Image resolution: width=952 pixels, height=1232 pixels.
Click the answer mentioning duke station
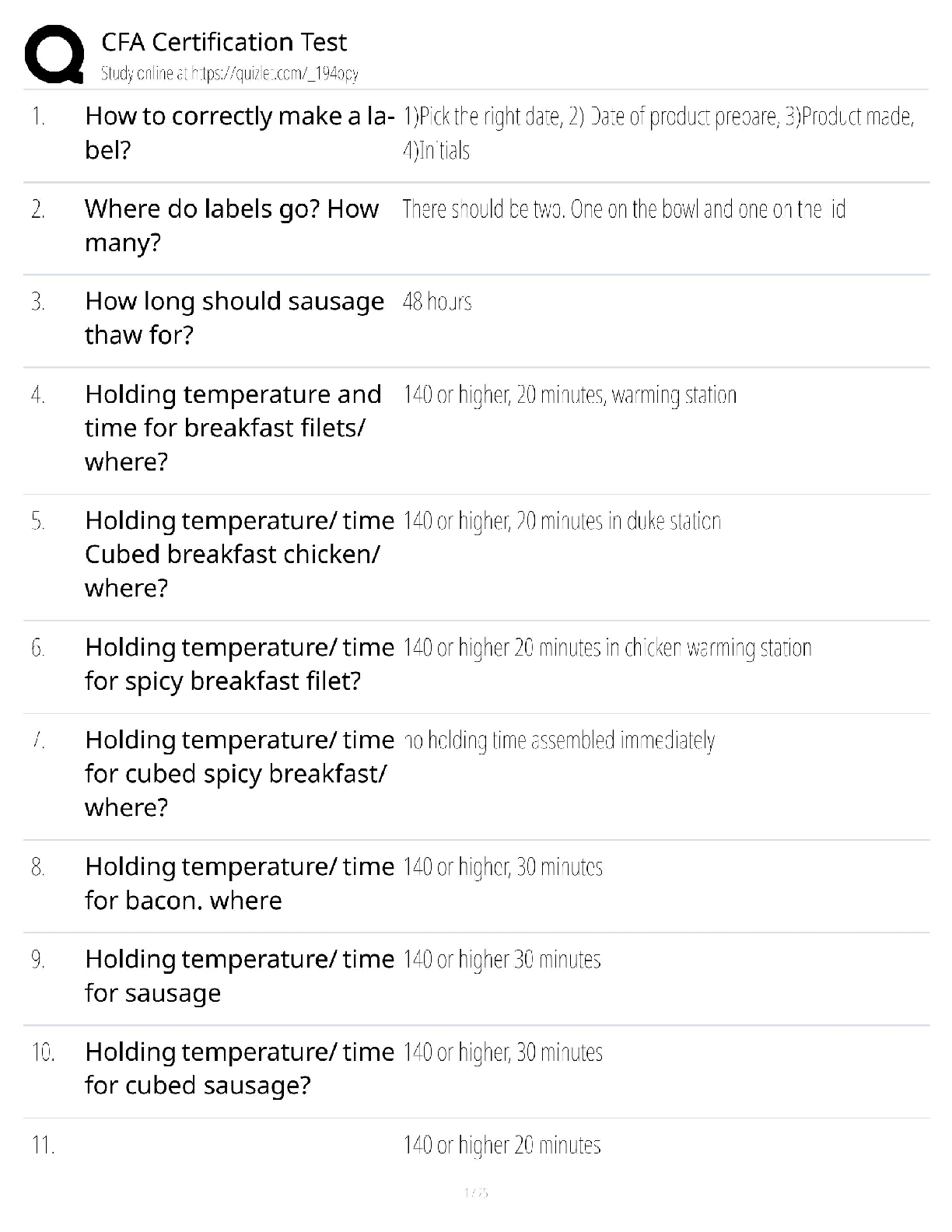(562, 521)
